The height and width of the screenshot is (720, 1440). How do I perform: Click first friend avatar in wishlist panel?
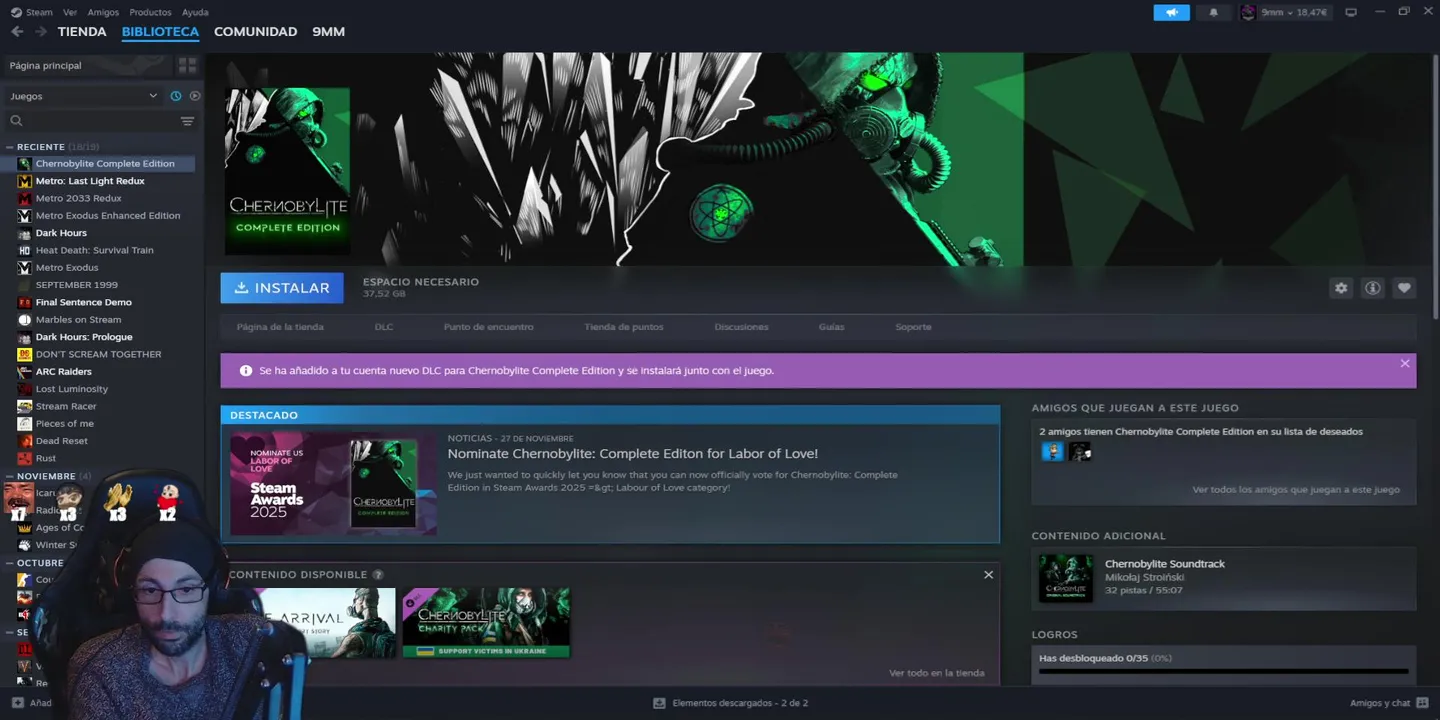(1052, 452)
